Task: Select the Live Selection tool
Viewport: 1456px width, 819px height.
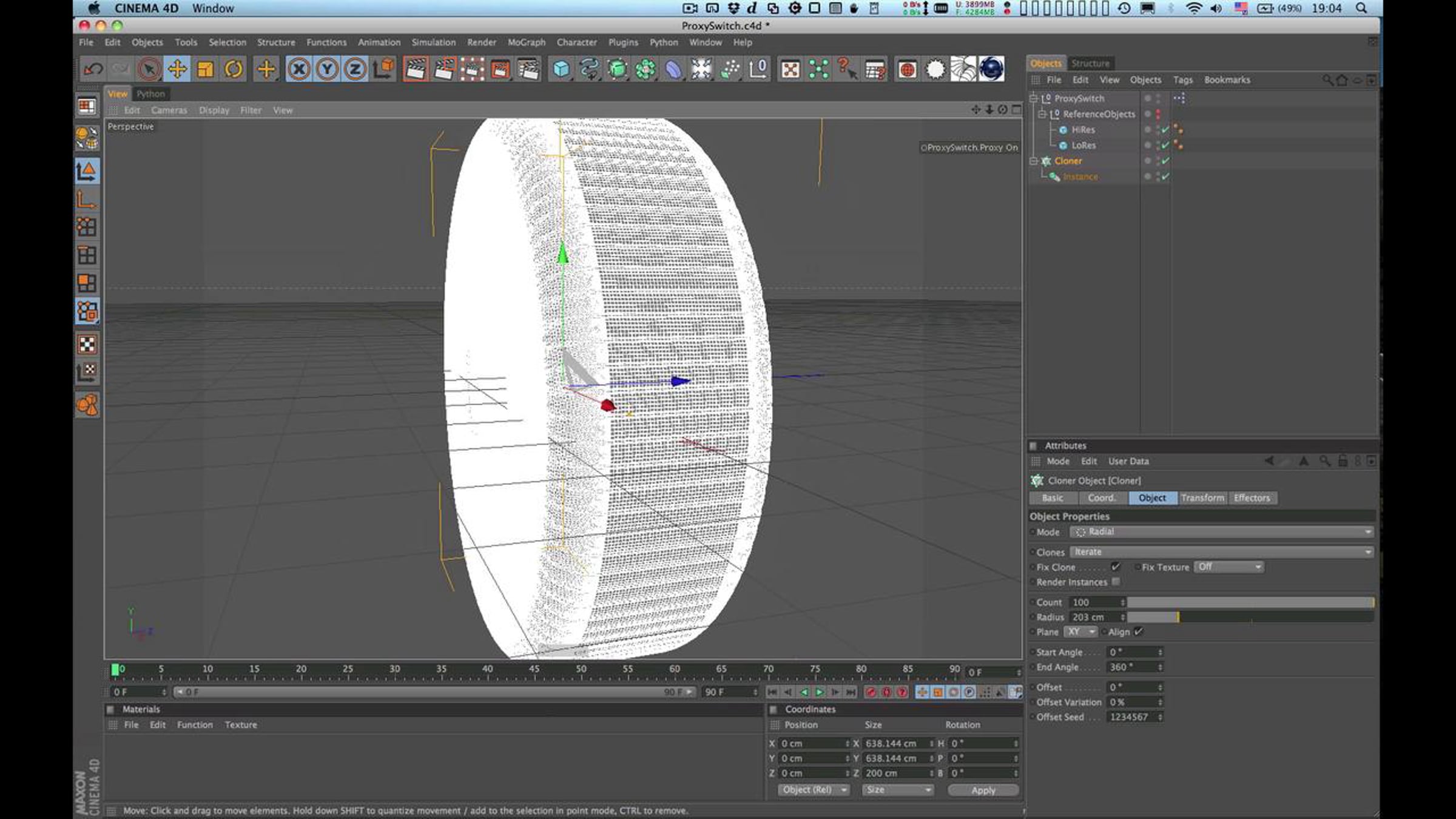Action: 149,69
